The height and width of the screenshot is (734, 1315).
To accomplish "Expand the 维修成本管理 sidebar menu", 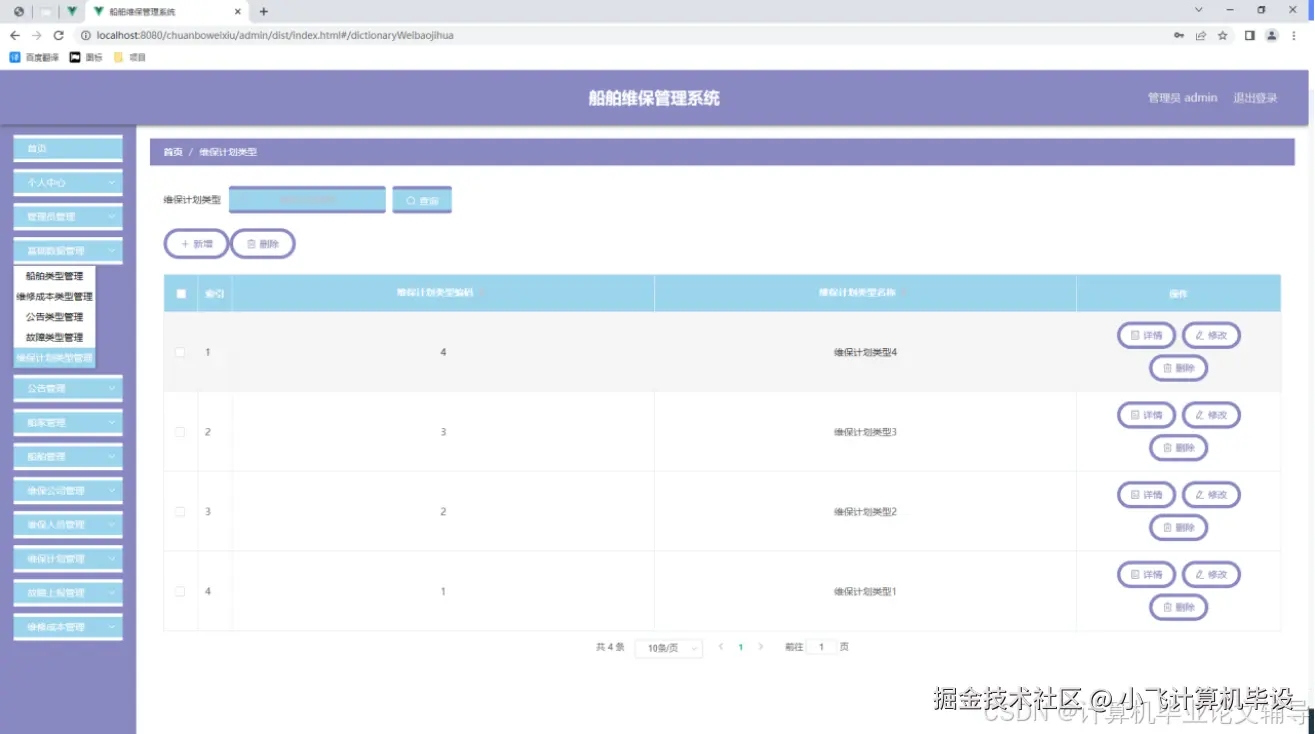I will point(68,627).
